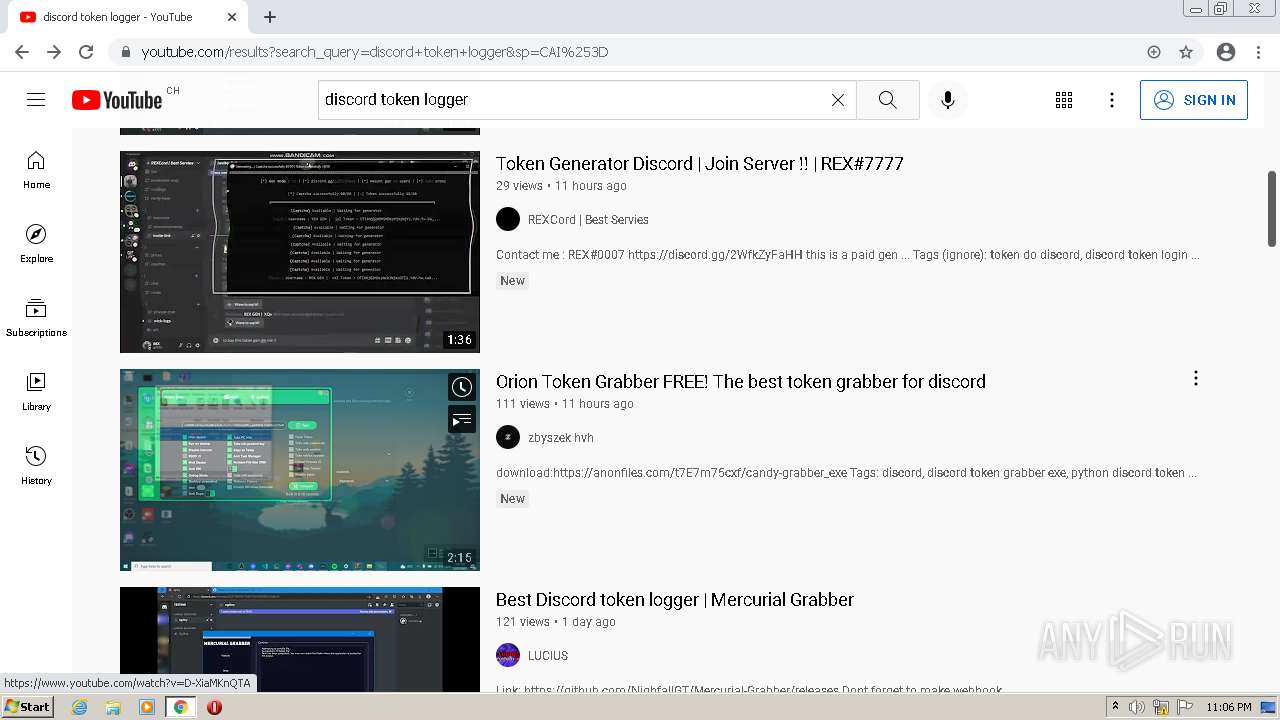Click 'New' badge under Orion Token Grabber

(513, 499)
